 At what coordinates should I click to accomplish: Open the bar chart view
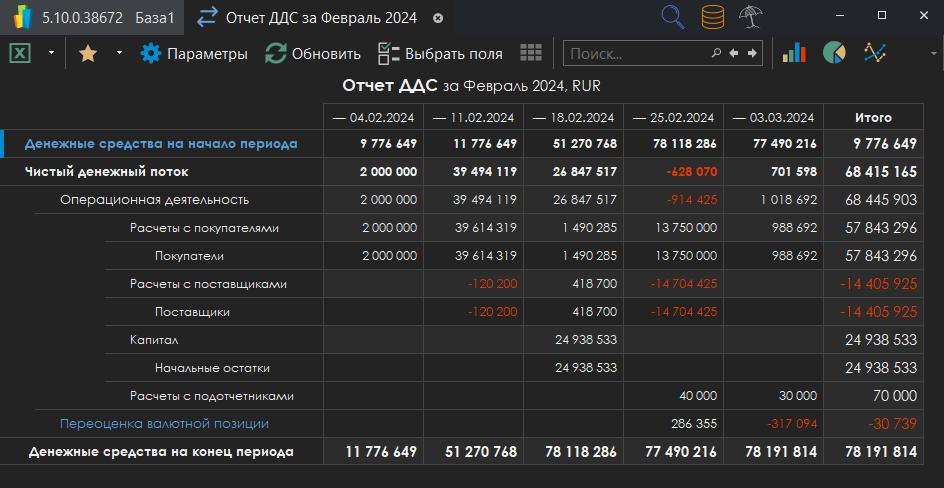794,53
